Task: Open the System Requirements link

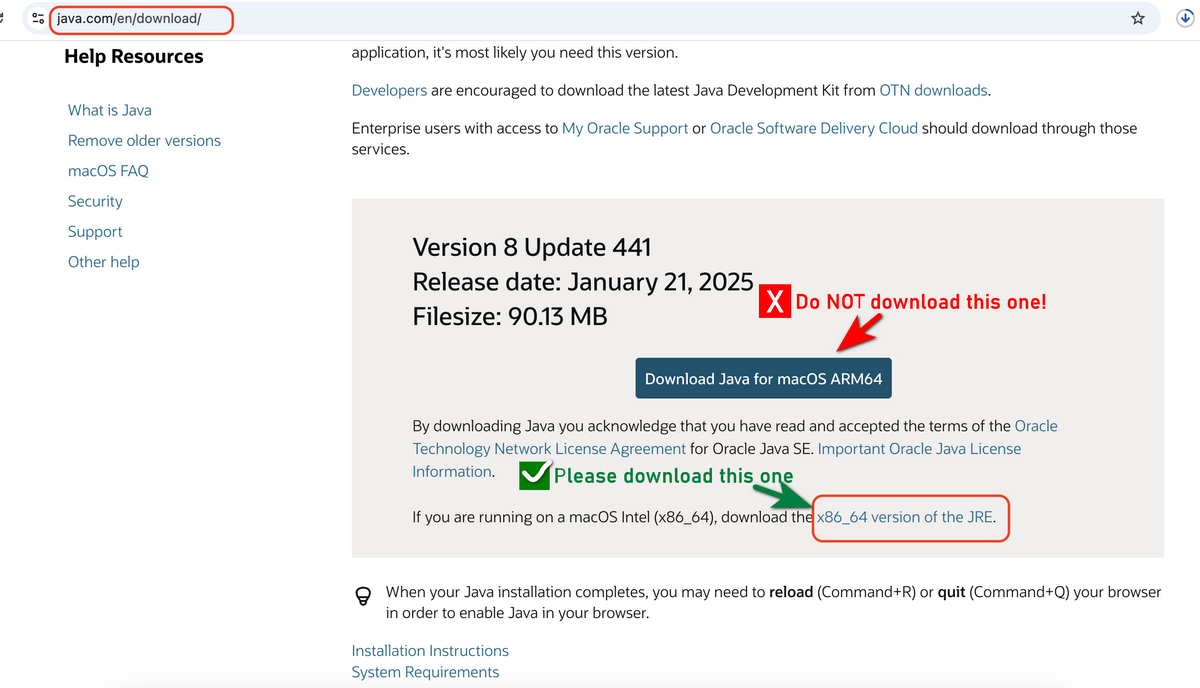Action: pyautogui.click(x=425, y=672)
